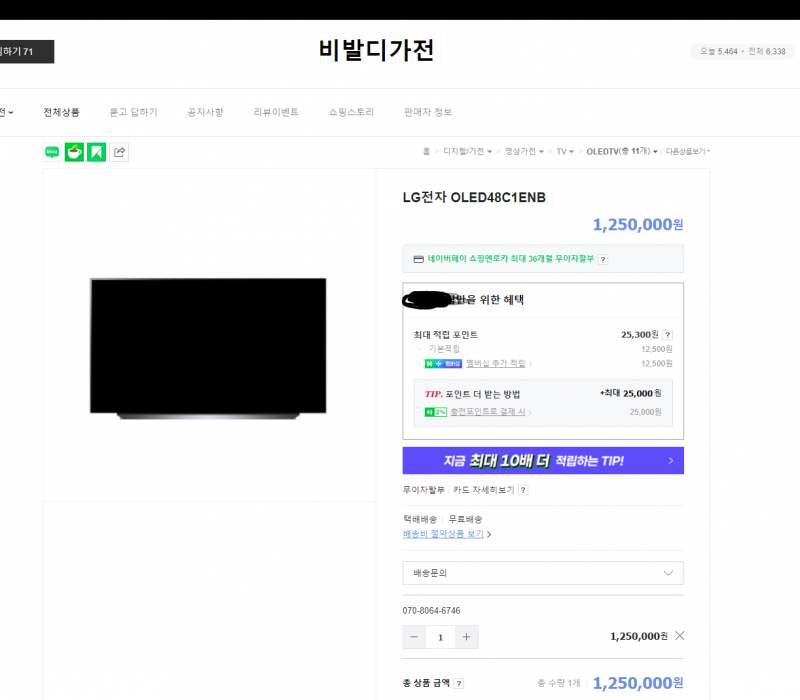Click the phone number 070-8064-6746
The height and width of the screenshot is (700, 800).
pos(431,611)
